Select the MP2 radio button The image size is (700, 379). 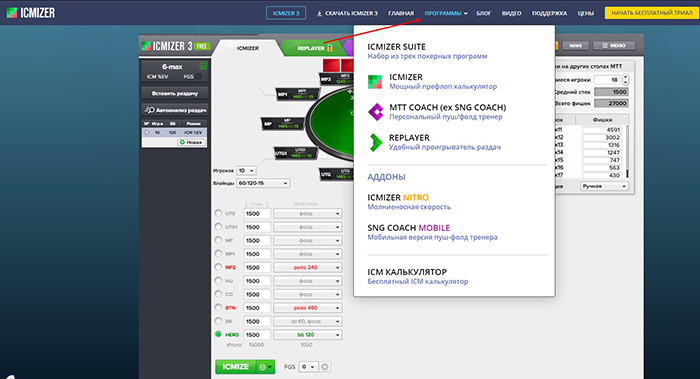click(218, 267)
